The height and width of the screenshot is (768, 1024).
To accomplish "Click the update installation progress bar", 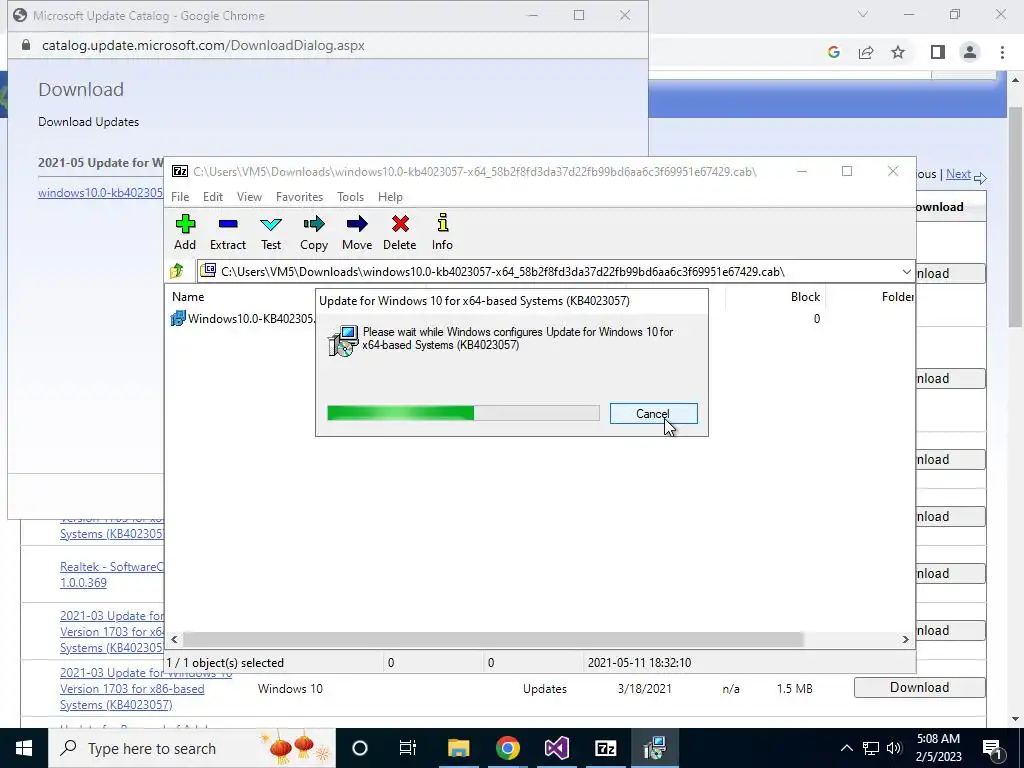I will [463, 413].
